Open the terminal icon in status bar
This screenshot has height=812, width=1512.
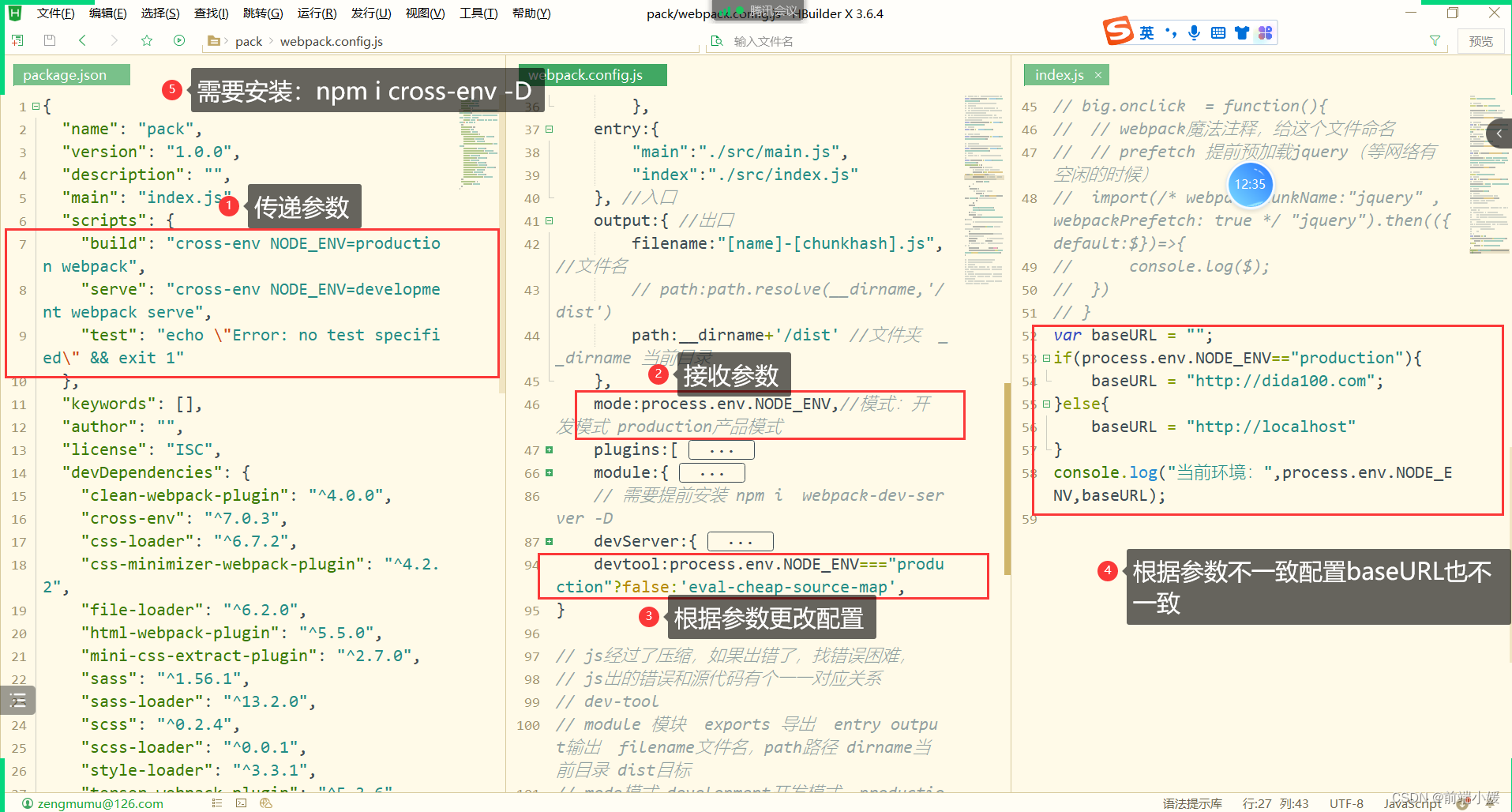(x=241, y=803)
